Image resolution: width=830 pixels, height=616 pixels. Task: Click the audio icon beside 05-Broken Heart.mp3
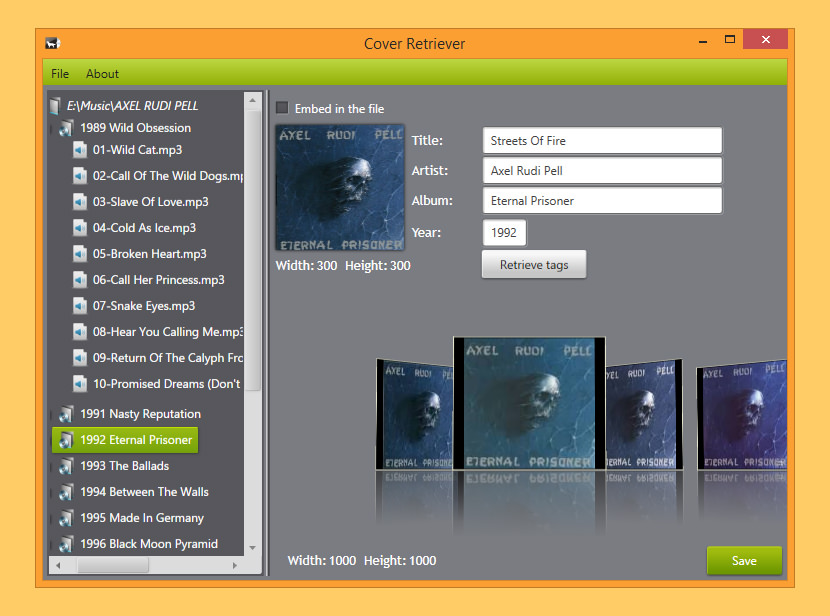[x=79, y=253]
